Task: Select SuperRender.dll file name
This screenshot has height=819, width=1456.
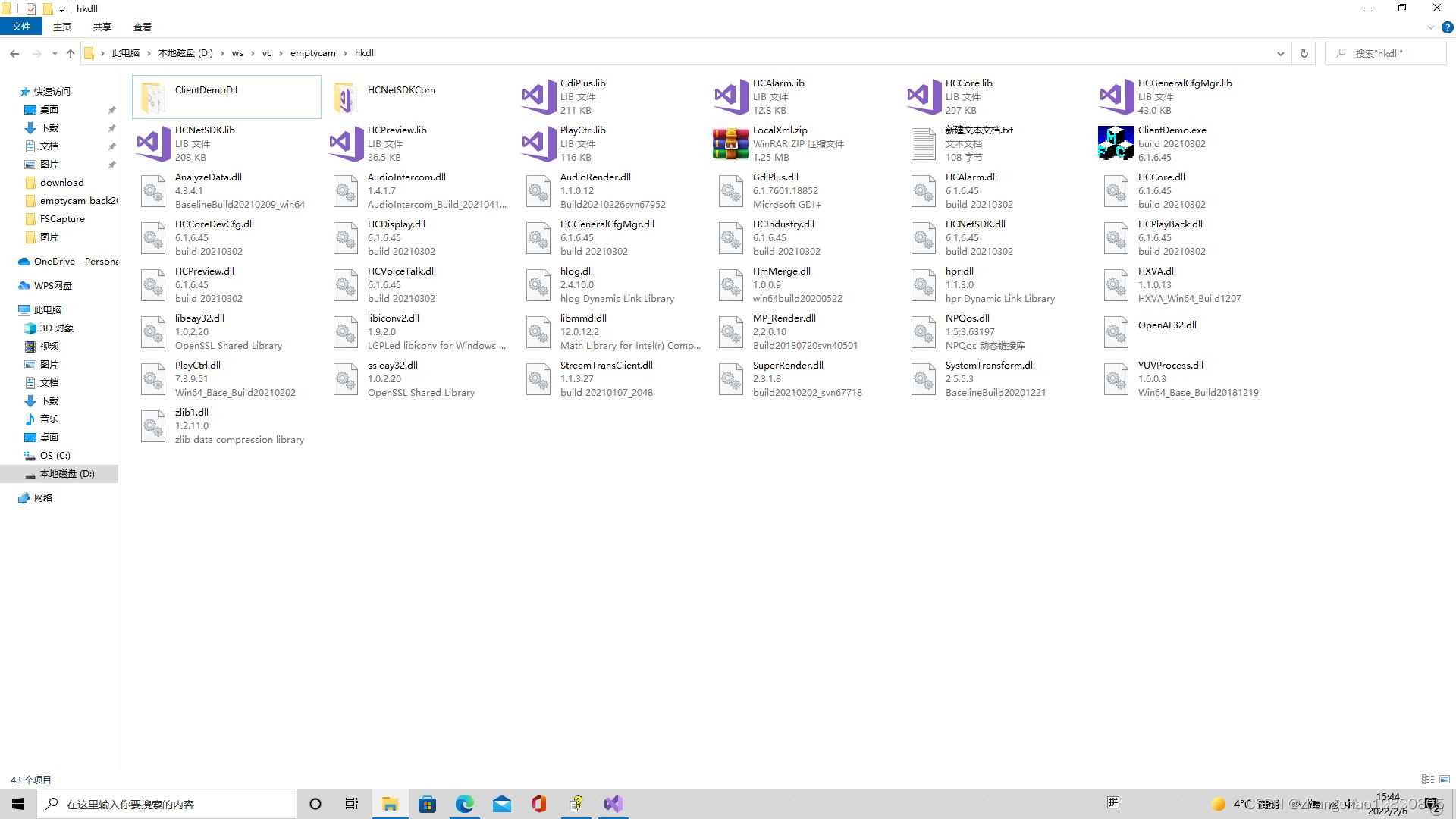Action: pos(788,365)
